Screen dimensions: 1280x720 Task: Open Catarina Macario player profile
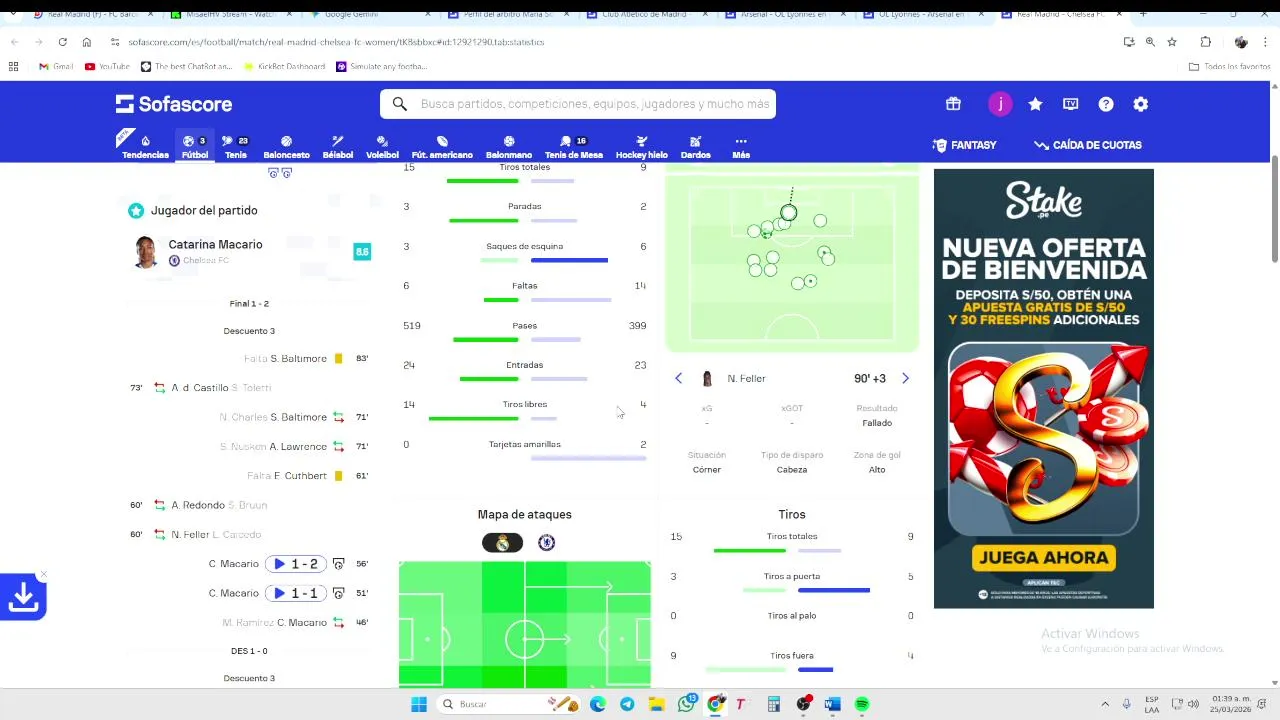pyautogui.click(x=215, y=244)
